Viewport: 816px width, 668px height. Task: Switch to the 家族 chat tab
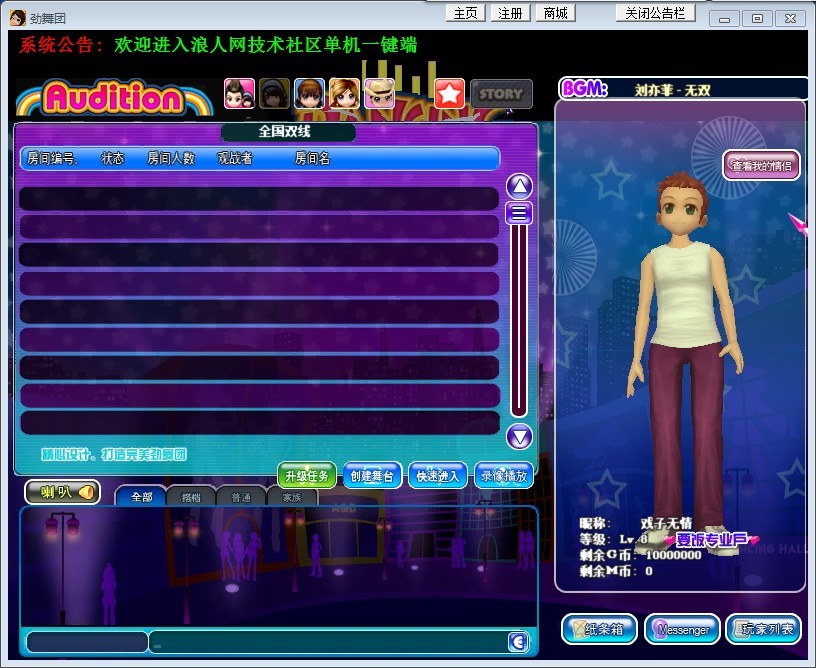pyautogui.click(x=291, y=497)
